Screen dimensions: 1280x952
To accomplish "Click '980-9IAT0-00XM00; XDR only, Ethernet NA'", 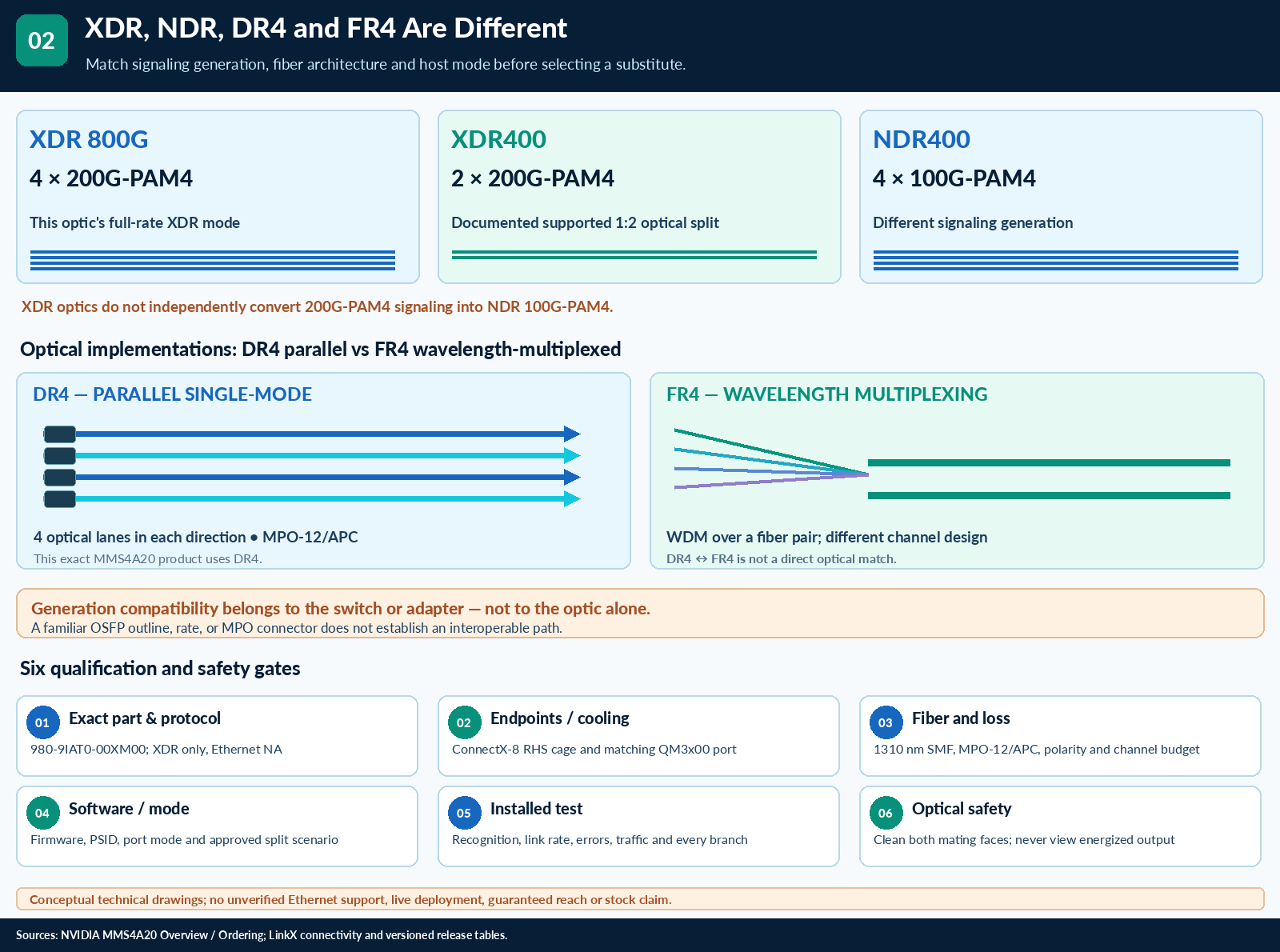I will (x=156, y=750).
